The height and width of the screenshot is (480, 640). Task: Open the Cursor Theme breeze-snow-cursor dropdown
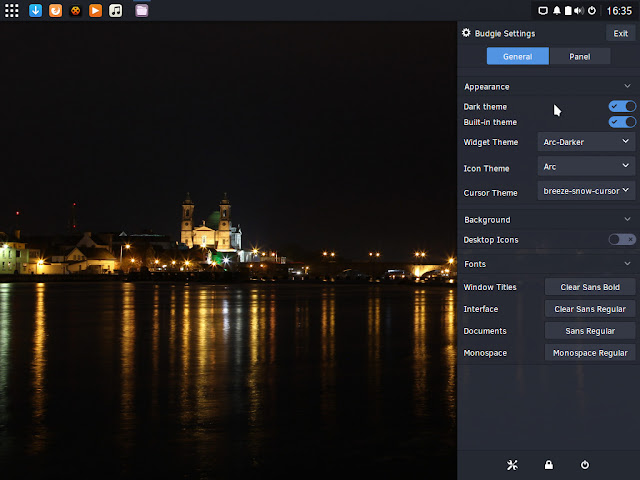click(x=586, y=191)
